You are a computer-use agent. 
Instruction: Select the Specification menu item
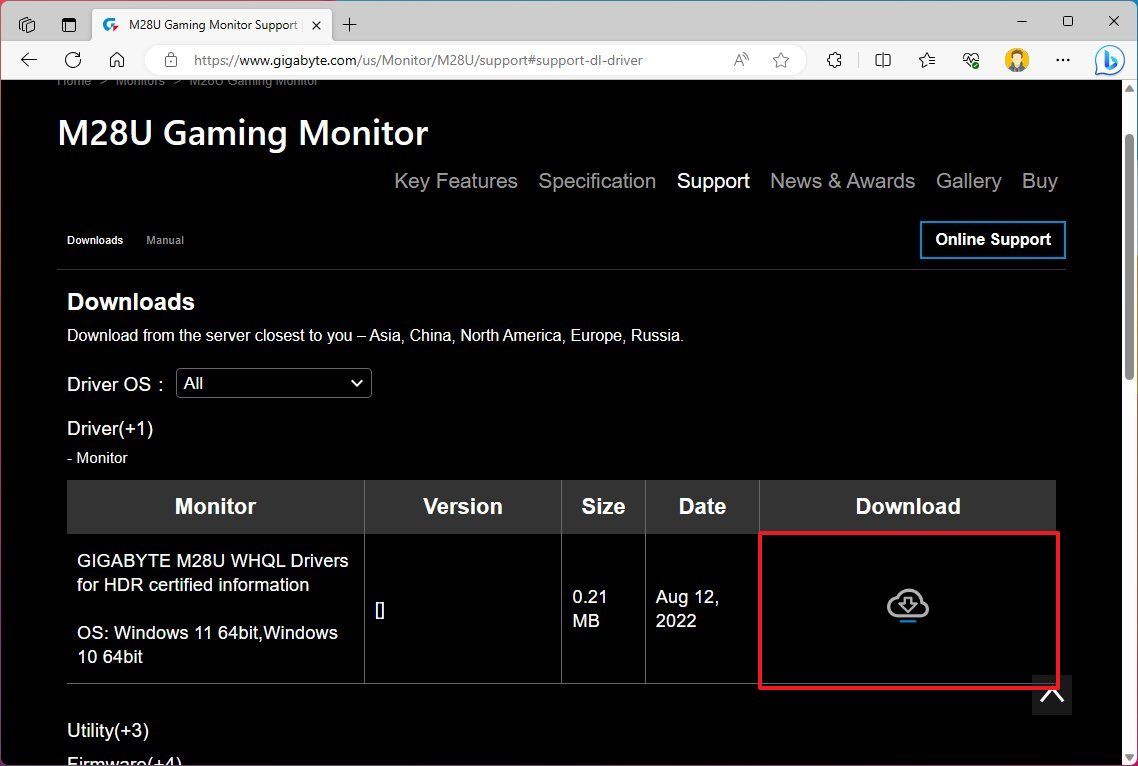[597, 181]
